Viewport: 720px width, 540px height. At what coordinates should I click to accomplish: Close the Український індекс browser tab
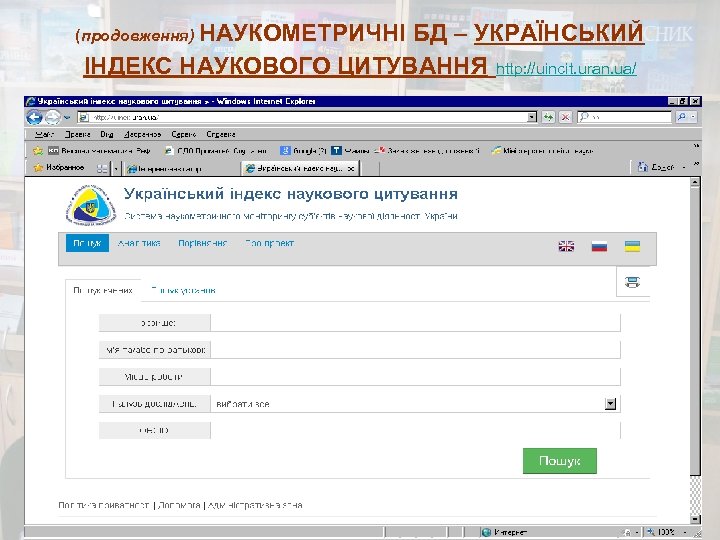tap(351, 169)
